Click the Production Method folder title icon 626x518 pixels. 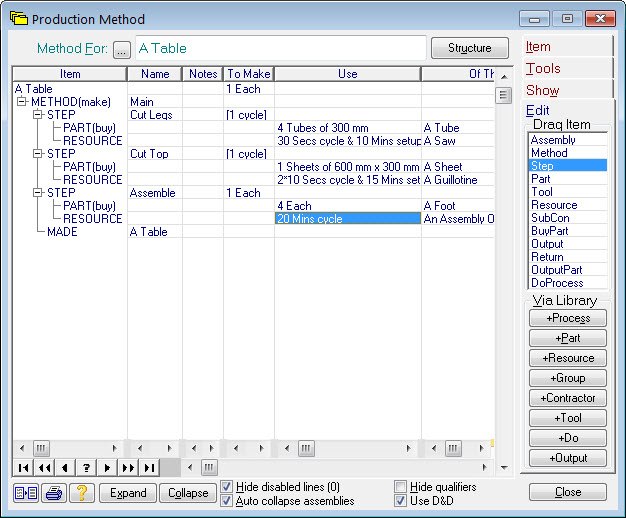19,18
